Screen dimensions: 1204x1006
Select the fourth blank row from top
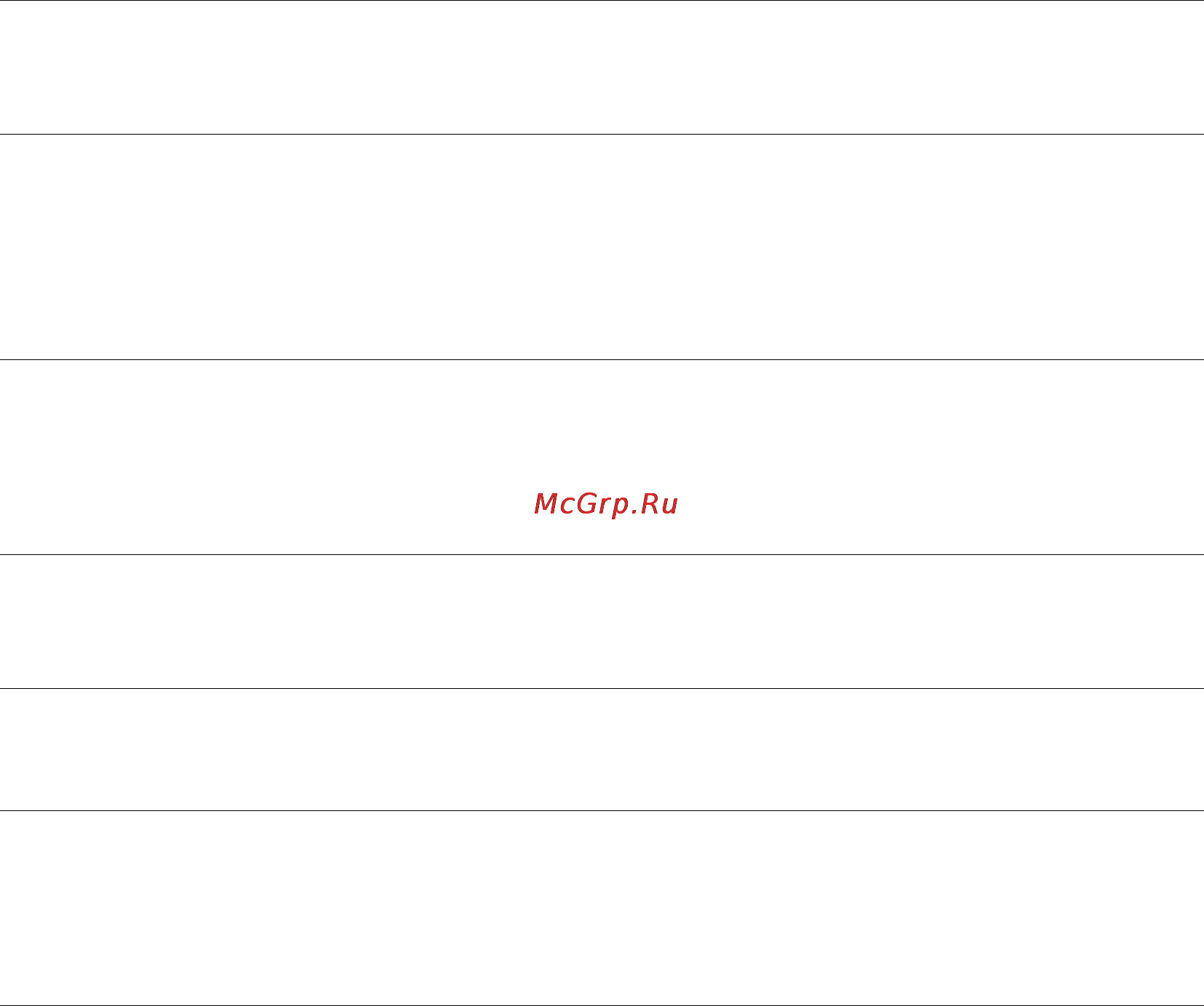(602, 621)
